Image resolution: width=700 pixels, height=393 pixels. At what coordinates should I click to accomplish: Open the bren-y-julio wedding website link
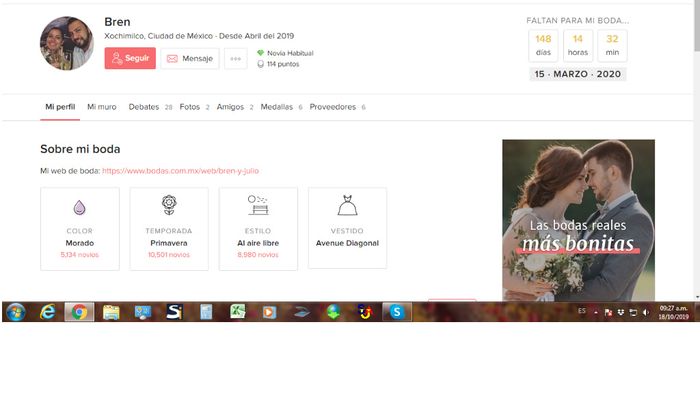[180, 171]
